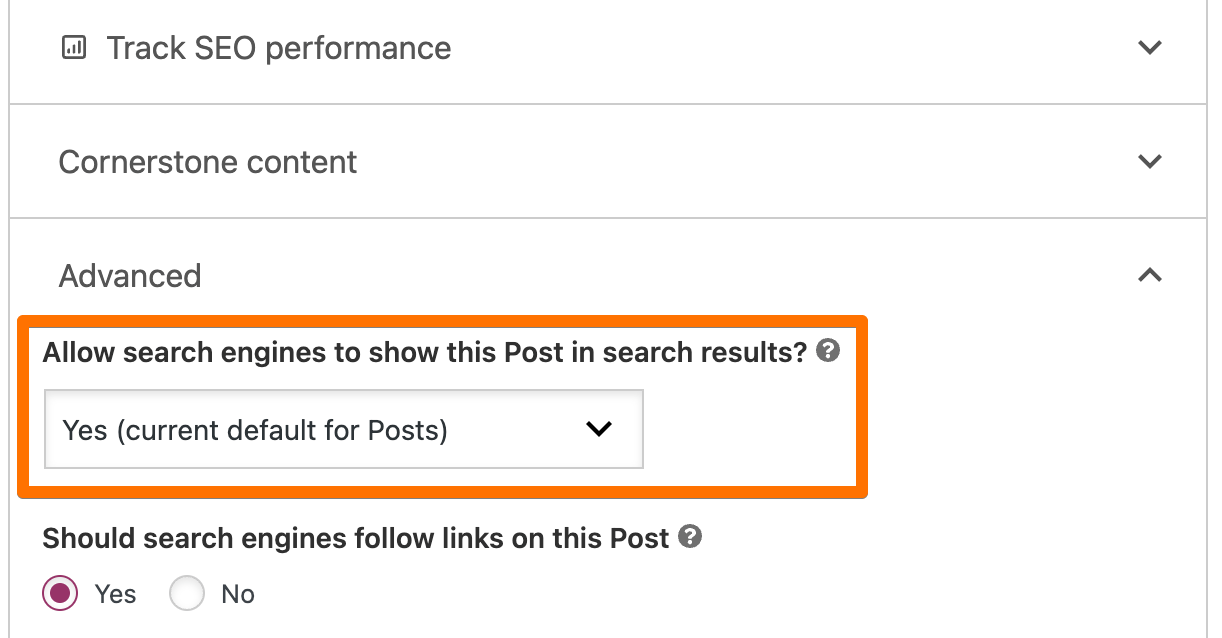
Task: Click the "No" radio label text
Action: point(238,594)
